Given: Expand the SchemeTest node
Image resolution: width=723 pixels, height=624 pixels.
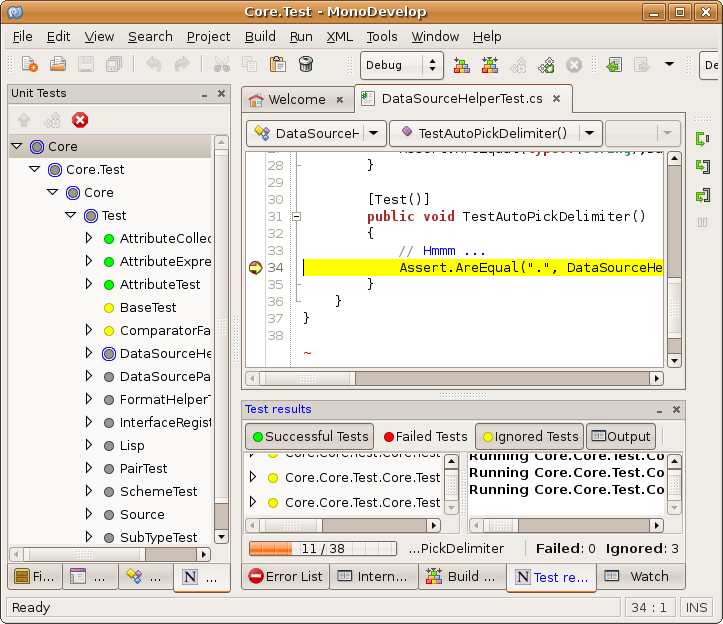Looking at the screenshot, I should tap(89, 491).
